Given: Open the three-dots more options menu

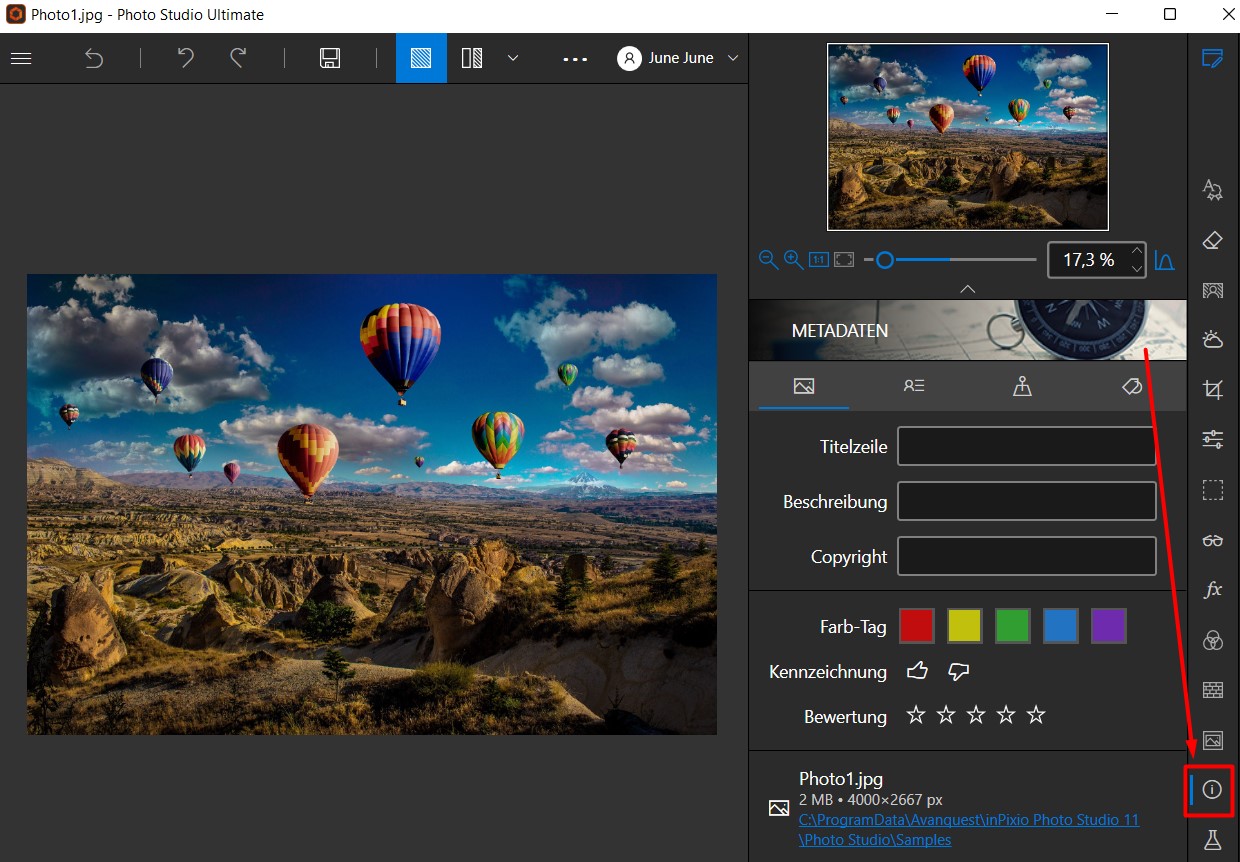Looking at the screenshot, I should tap(575, 59).
